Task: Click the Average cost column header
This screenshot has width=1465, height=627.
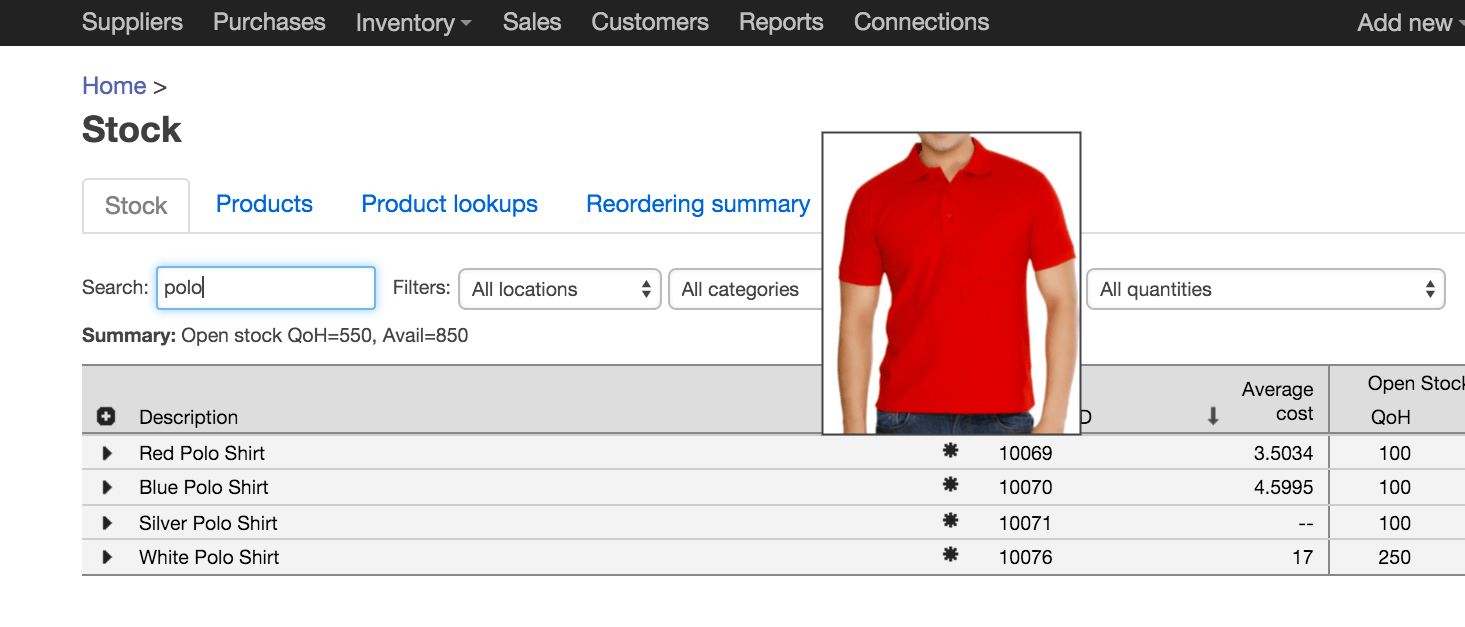Action: tap(1278, 401)
